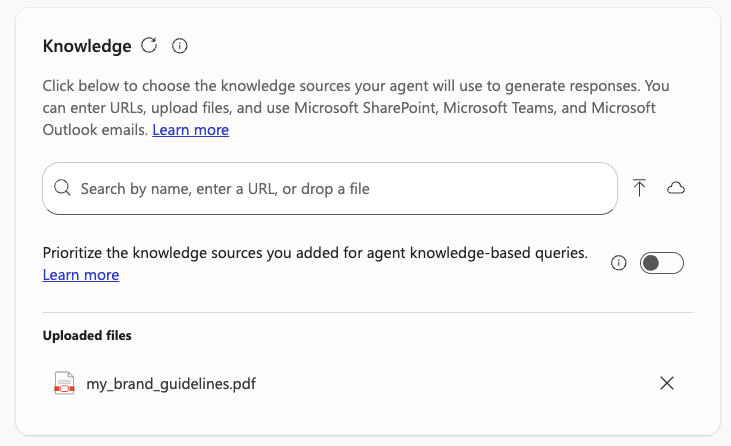This screenshot has height=446, width=731.
Task: Click the upload file arrow icon
Action: (640, 188)
